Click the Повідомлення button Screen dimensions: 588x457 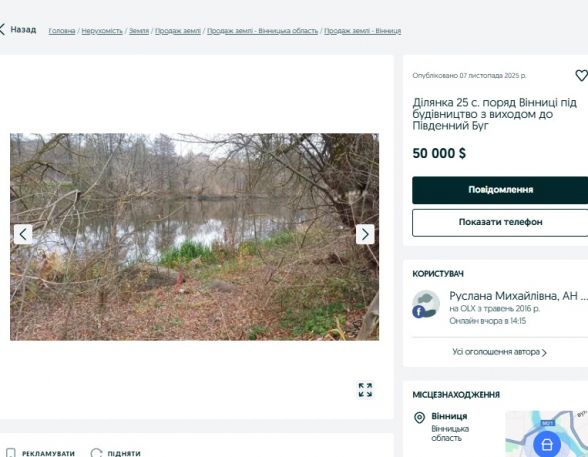[500, 190]
